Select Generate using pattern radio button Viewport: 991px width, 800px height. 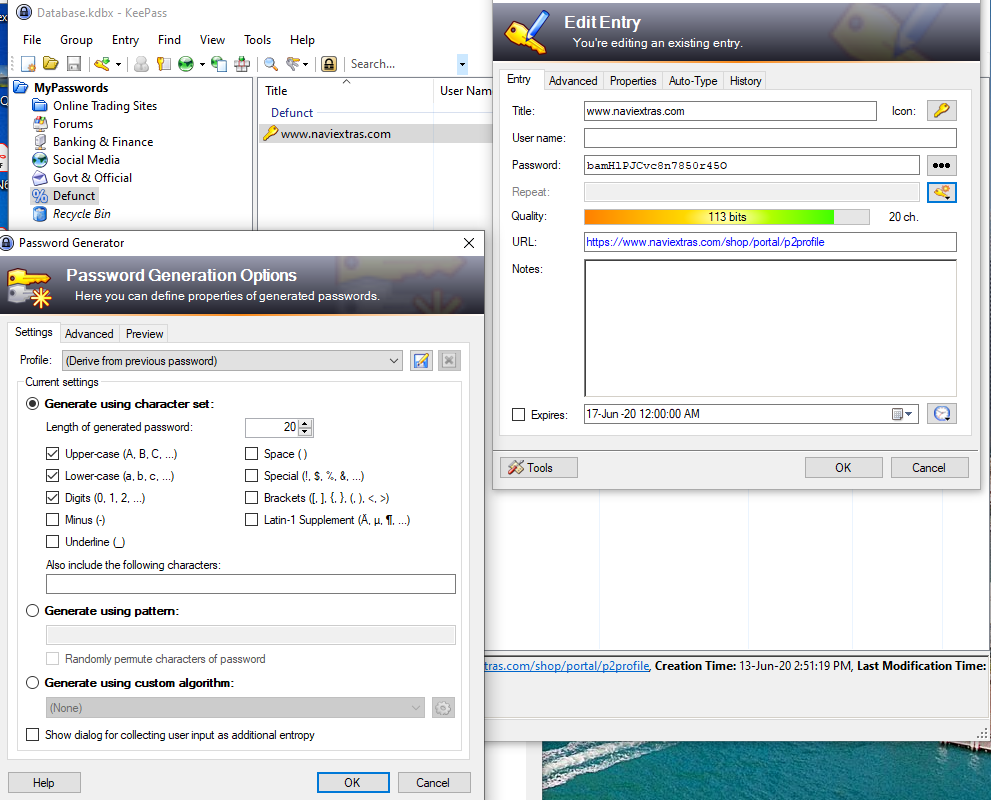(x=32, y=610)
